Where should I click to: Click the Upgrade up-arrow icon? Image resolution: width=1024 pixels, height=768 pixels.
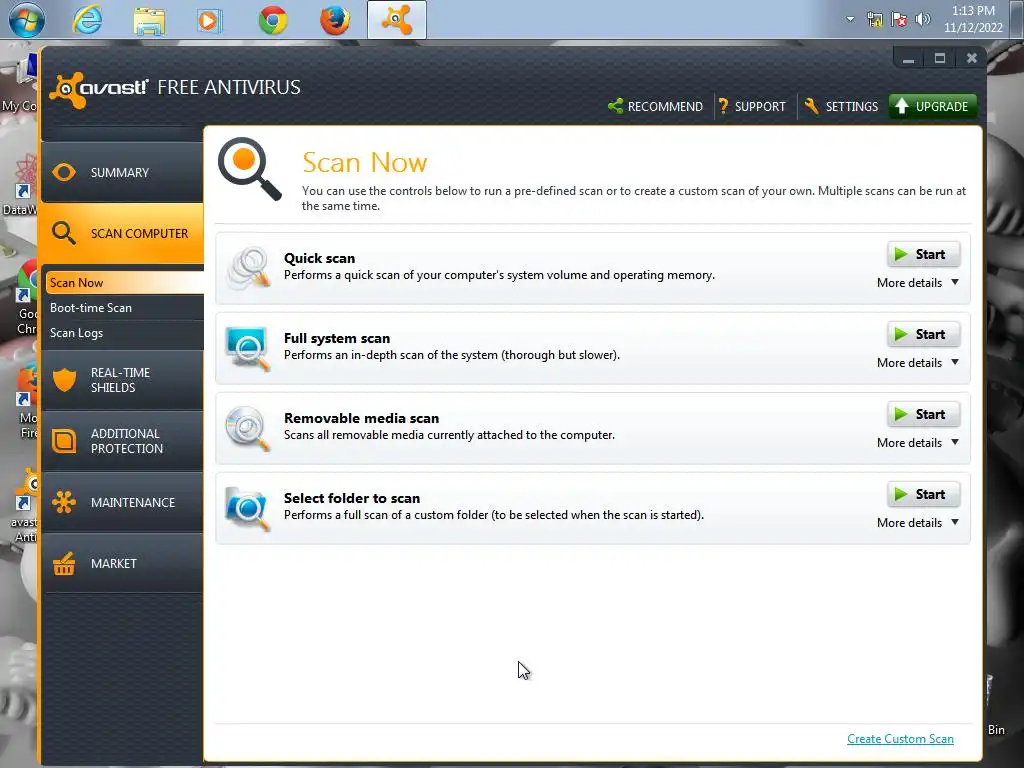tap(902, 106)
